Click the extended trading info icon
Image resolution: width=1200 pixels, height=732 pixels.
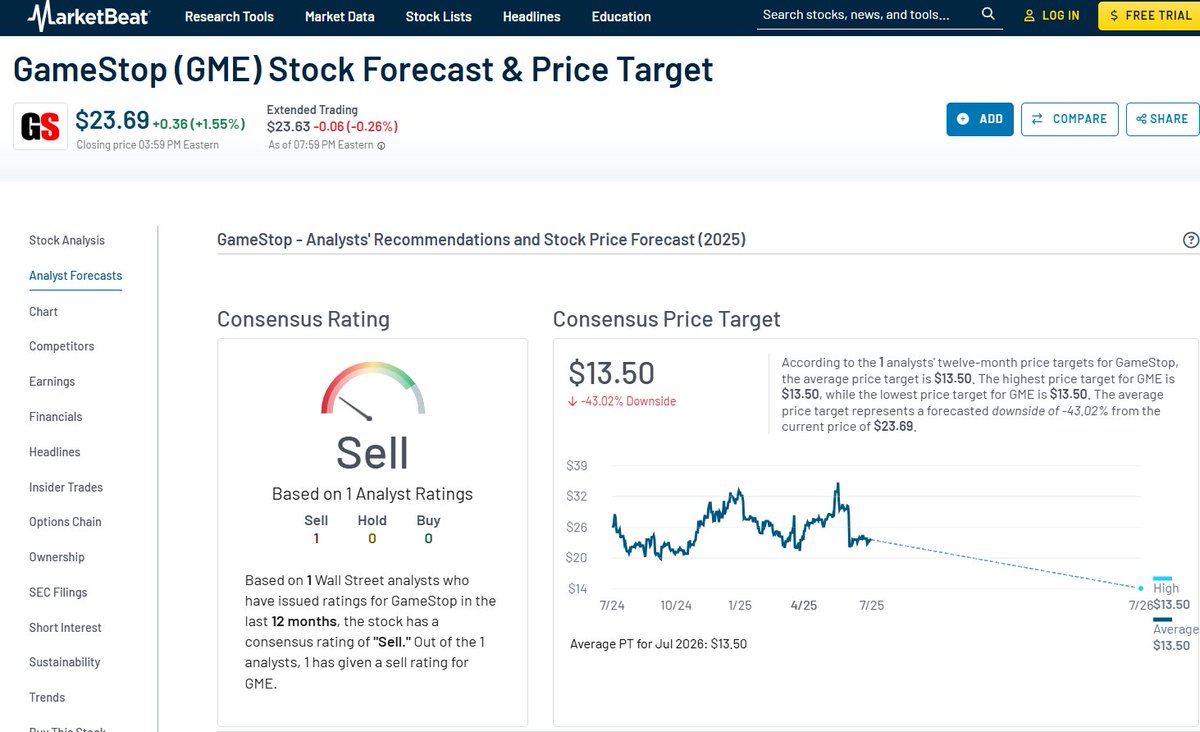click(381, 146)
